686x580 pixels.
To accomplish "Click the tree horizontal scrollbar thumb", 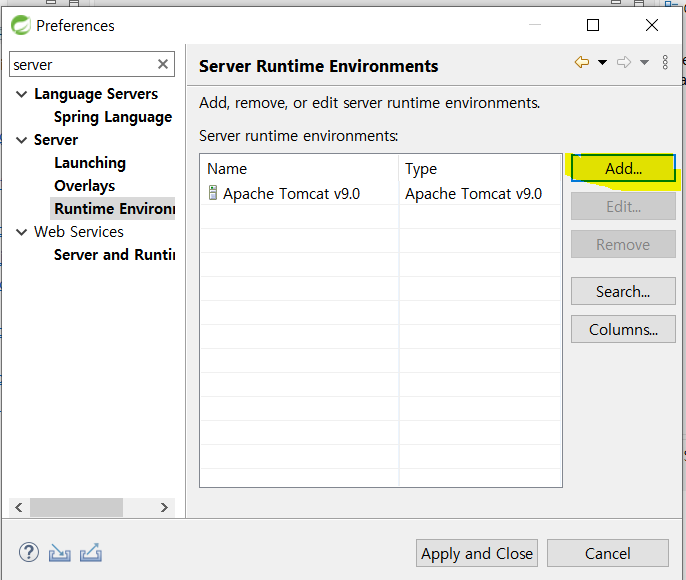I will tap(76, 507).
